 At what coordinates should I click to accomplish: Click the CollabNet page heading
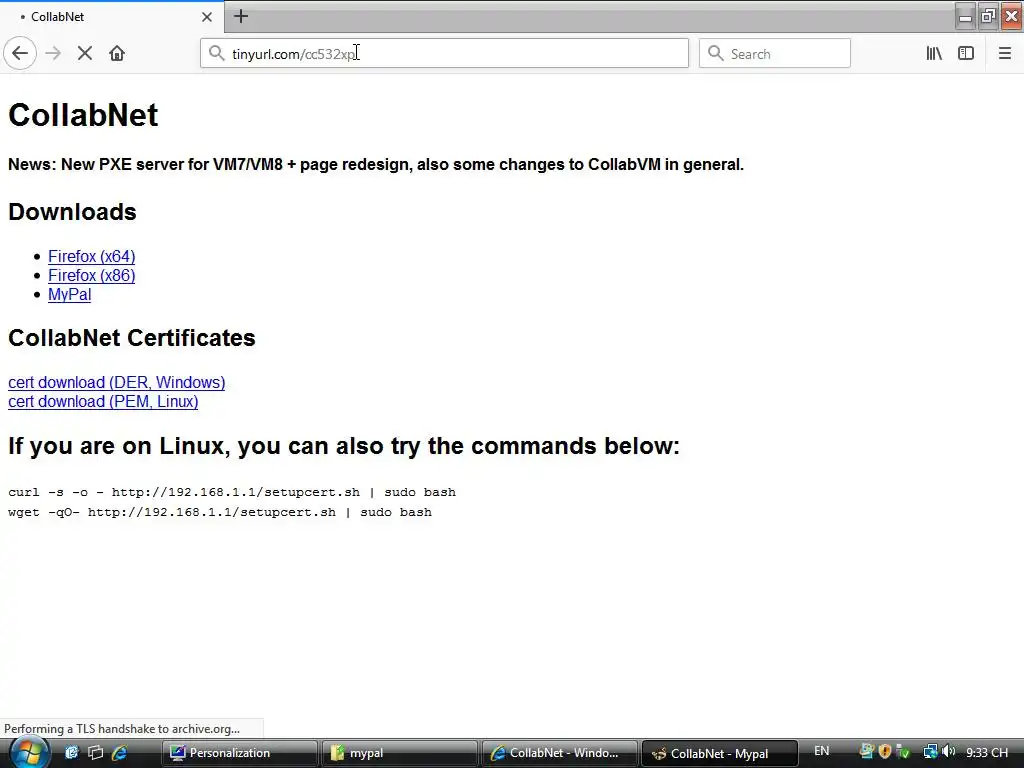(x=83, y=116)
